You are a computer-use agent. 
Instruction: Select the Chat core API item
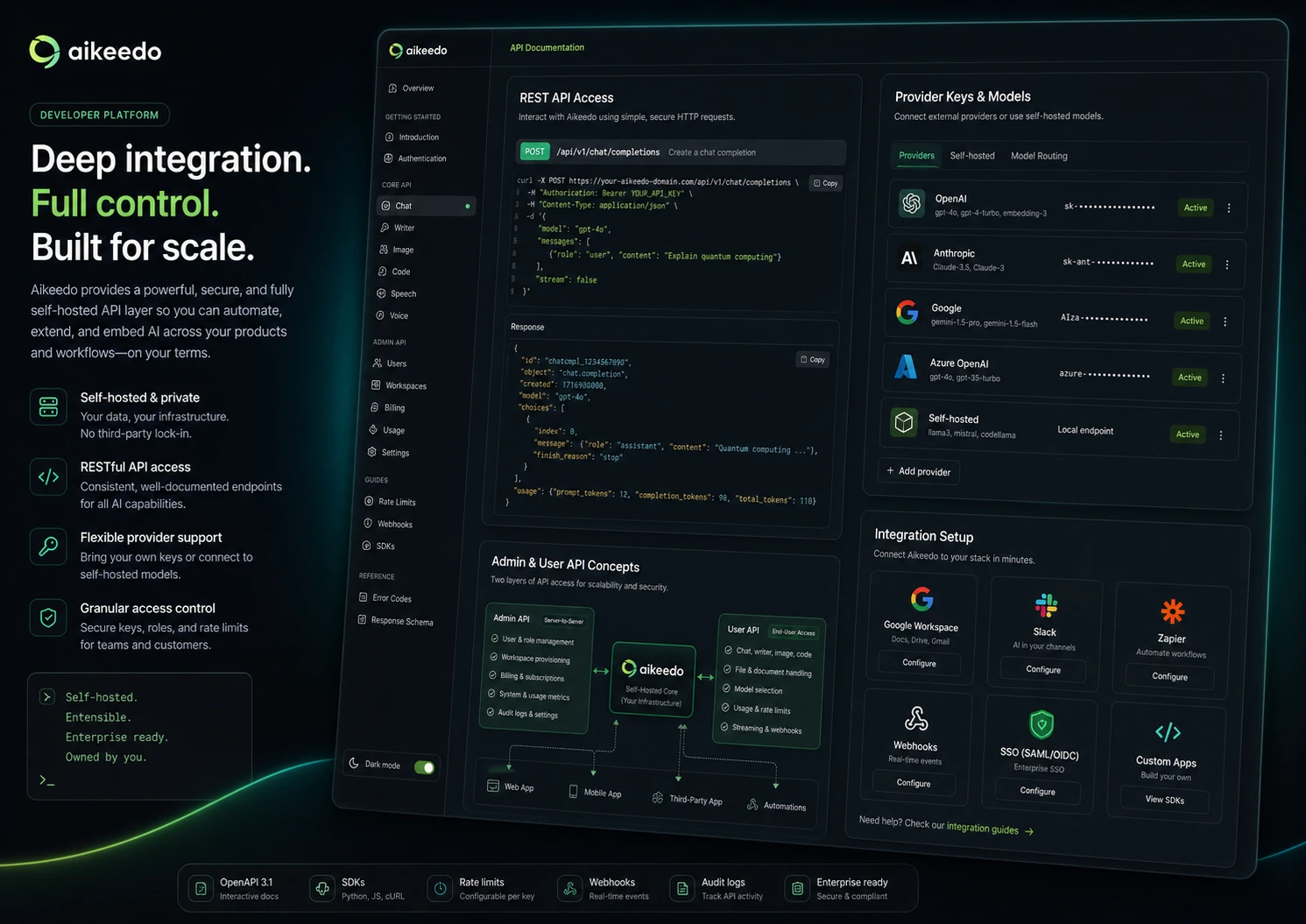(427, 206)
